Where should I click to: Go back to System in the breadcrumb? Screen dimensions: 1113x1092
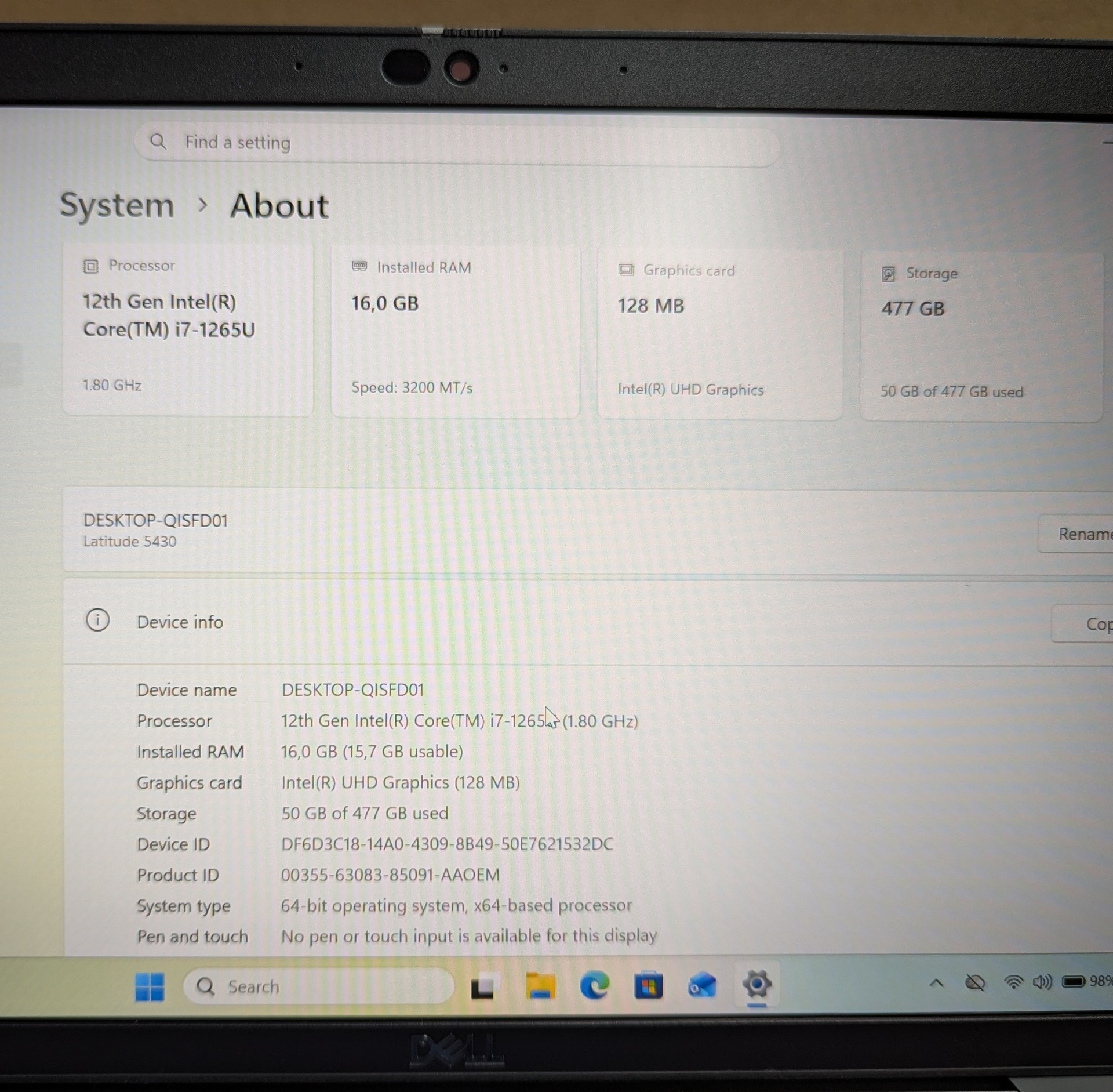click(x=117, y=205)
